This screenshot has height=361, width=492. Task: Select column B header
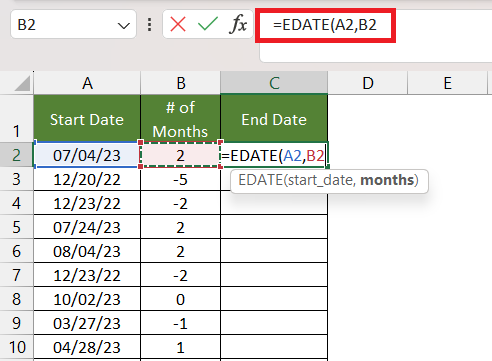[181, 83]
